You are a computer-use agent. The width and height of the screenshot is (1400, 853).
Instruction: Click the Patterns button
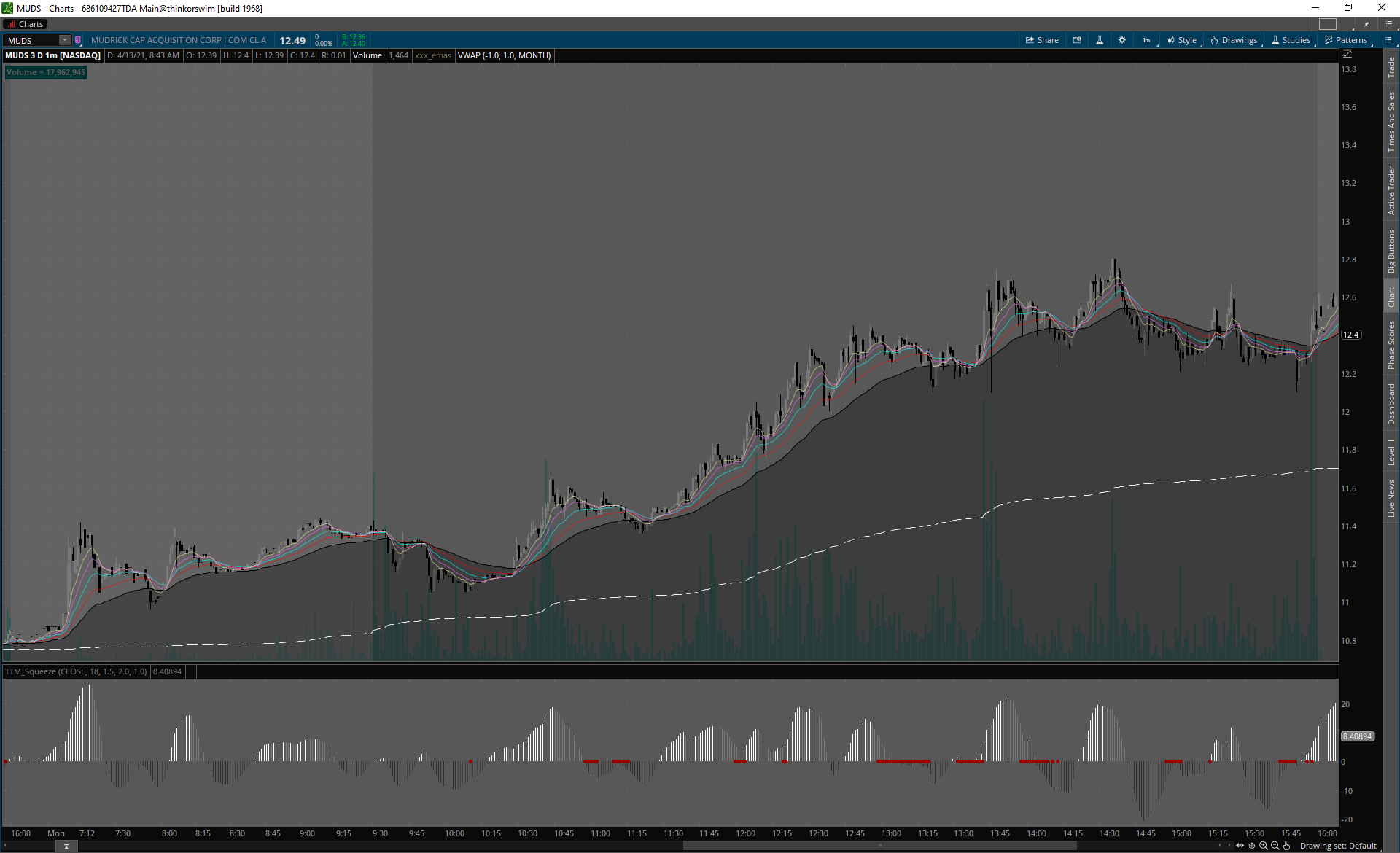(1346, 40)
